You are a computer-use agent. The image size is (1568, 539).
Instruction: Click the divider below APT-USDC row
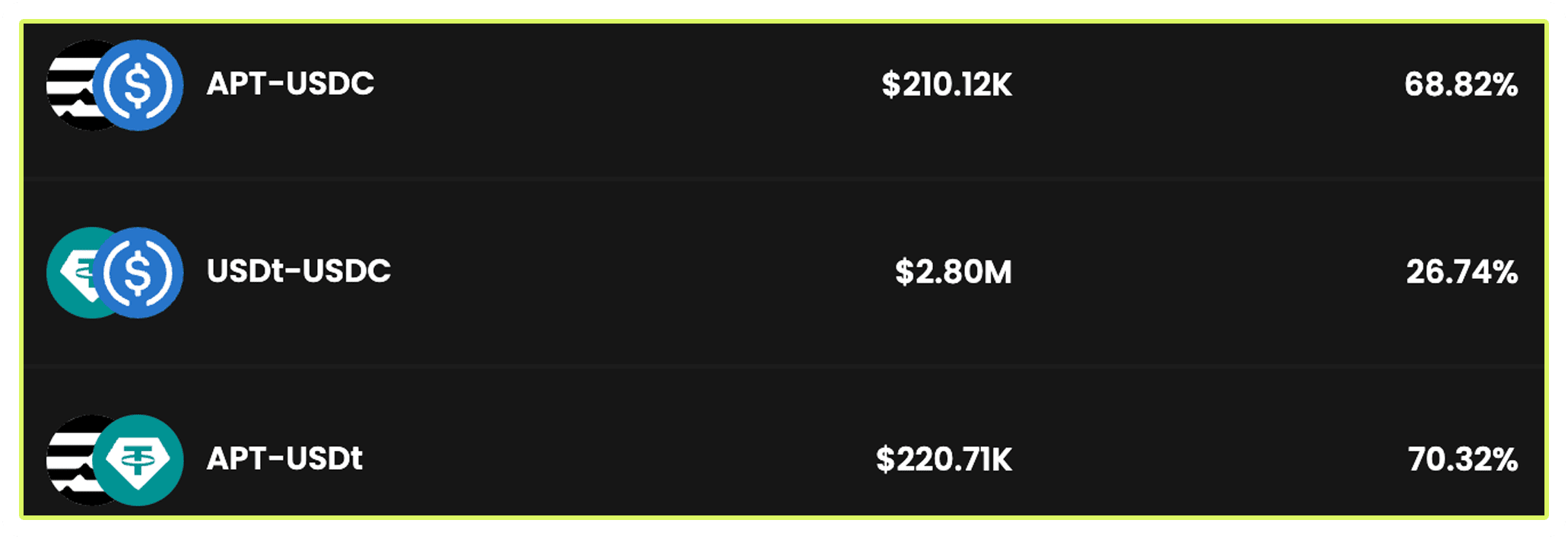[784, 179]
